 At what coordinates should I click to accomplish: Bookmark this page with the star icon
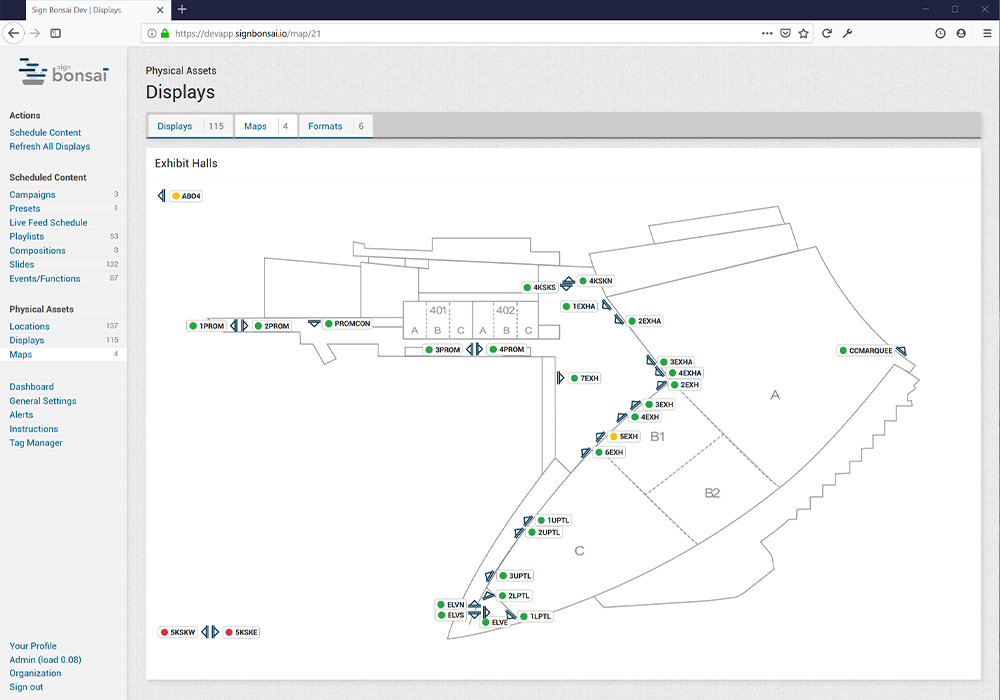pos(804,33)
